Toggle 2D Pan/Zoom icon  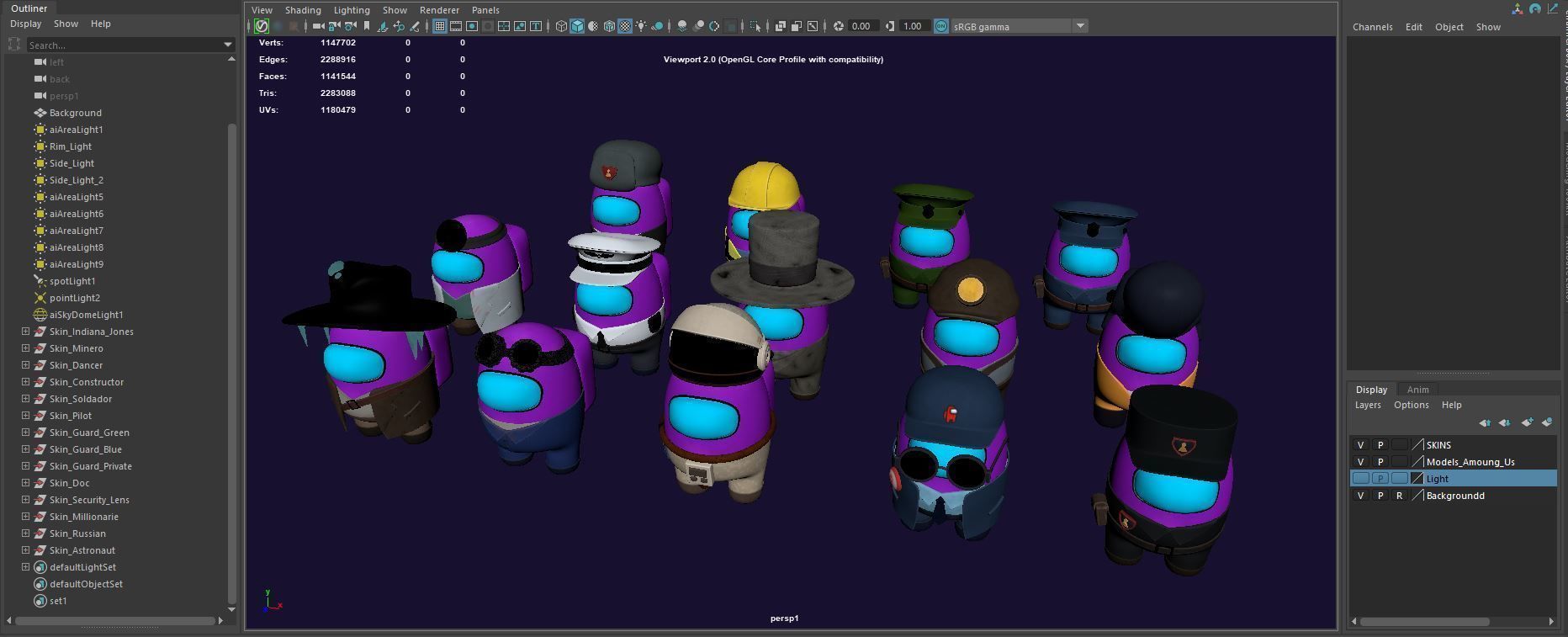(x=399, y=26)
